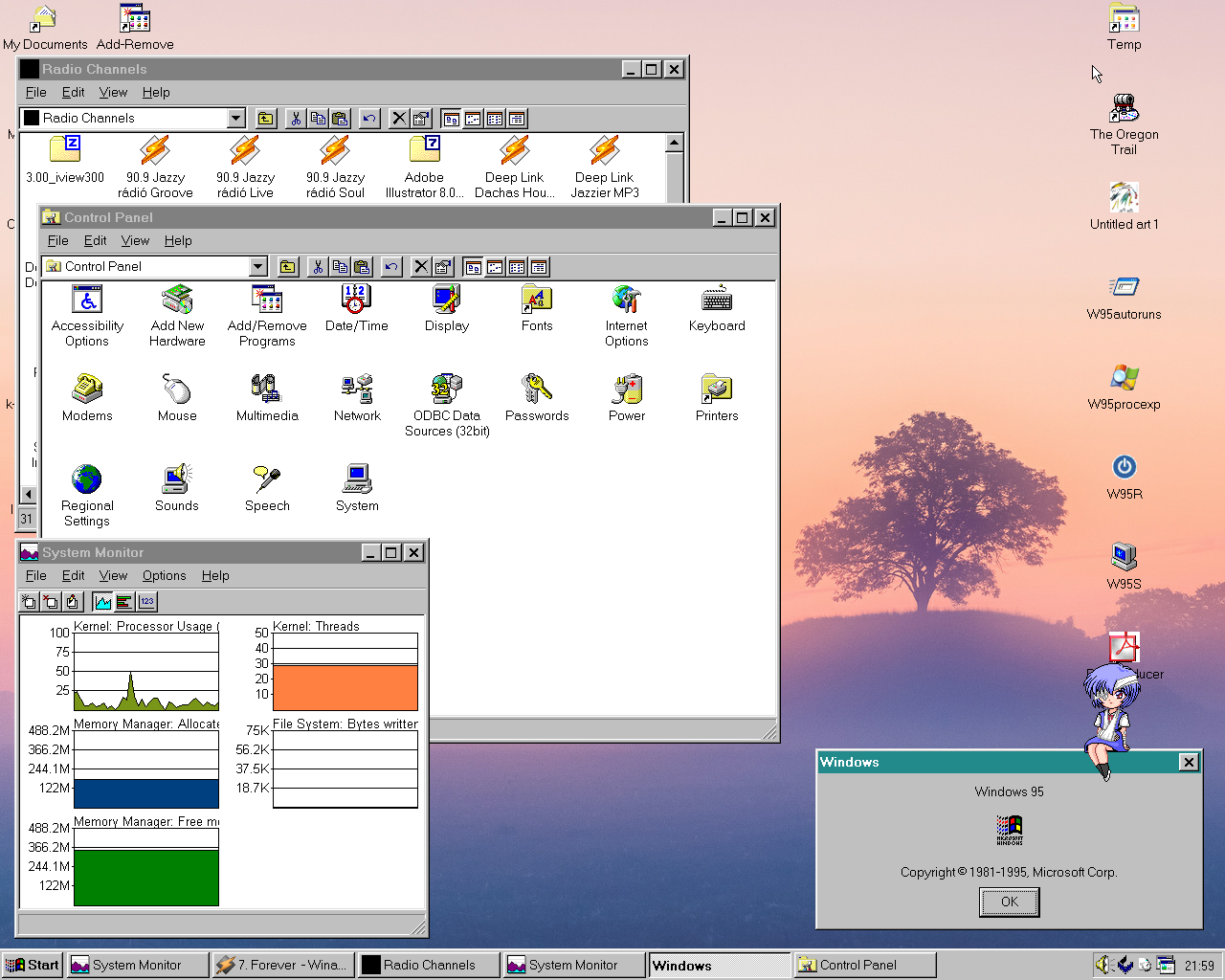Switch Control Panel to List view
The image size is (1225, 980).
(517, 266)
